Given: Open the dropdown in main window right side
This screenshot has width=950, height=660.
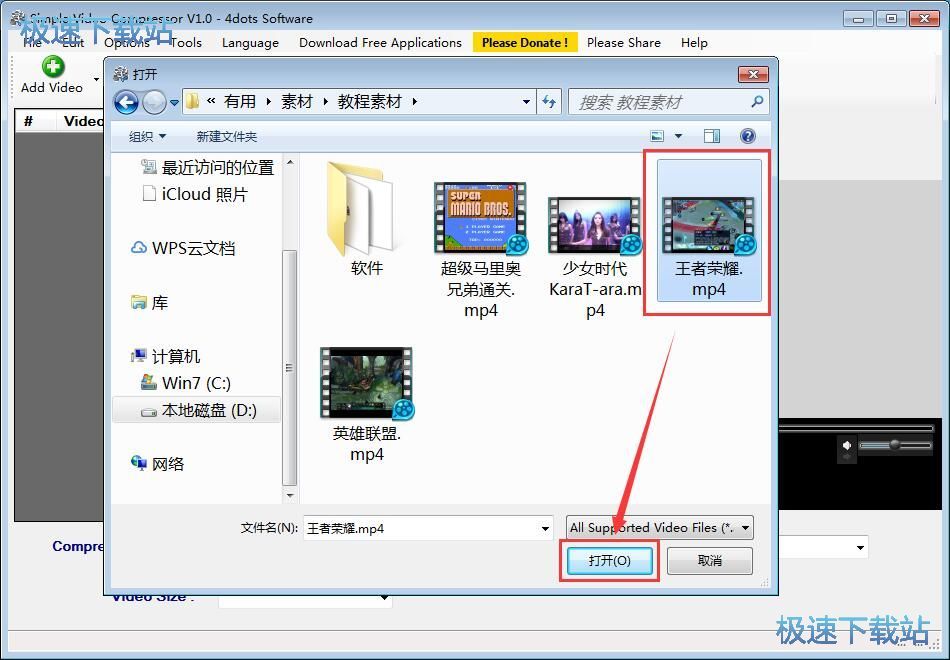Looking at the screenshot, I should point(860,548).
